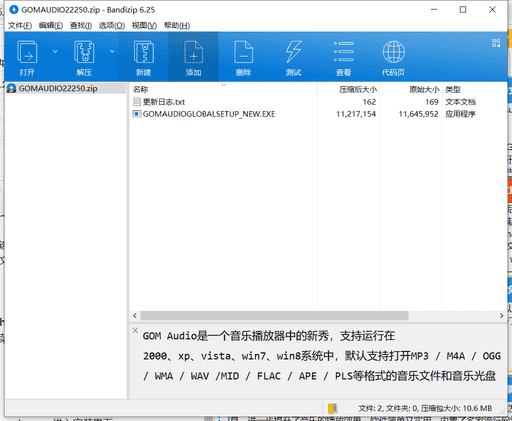
Task: Select the 更新日志.txt file row
Action: tap(318, 102)
